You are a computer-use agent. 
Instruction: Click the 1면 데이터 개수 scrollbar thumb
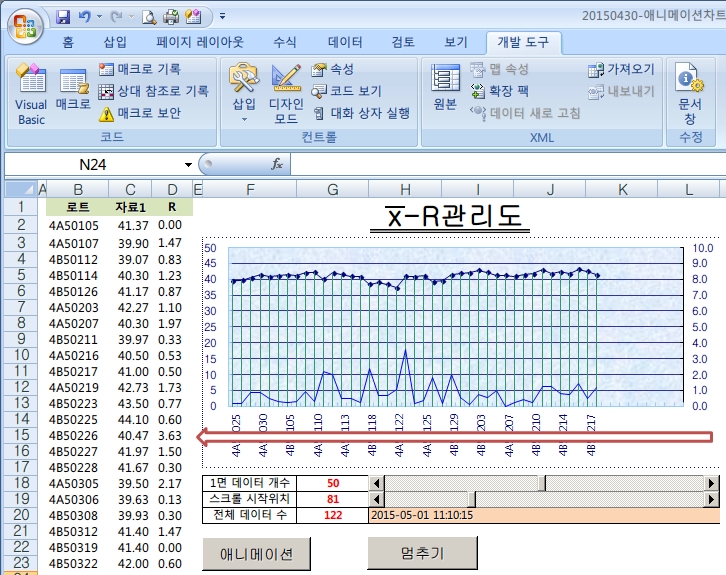tap(542, 483)
